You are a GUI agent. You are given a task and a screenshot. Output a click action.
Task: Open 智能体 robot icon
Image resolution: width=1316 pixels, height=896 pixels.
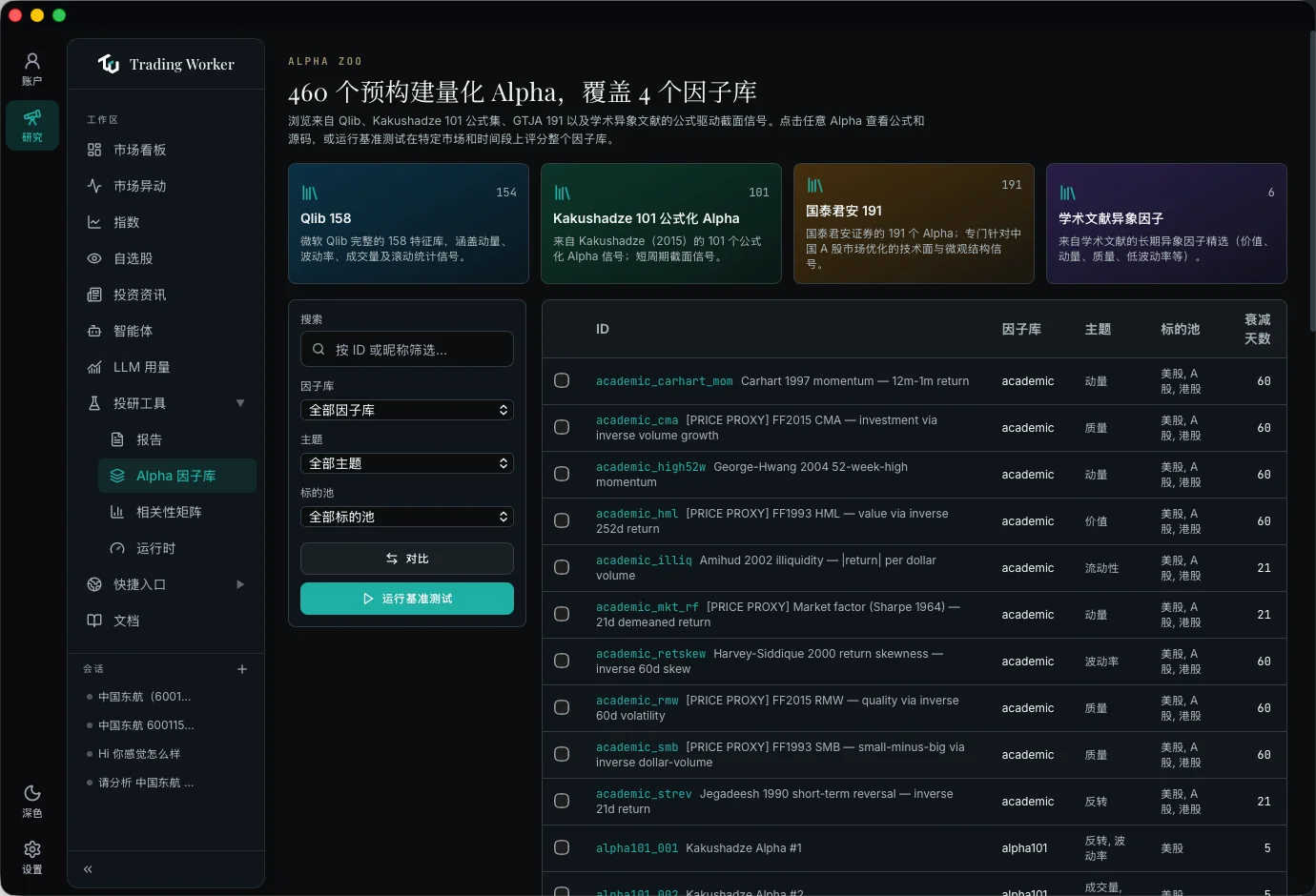click(x=94, y=331)
